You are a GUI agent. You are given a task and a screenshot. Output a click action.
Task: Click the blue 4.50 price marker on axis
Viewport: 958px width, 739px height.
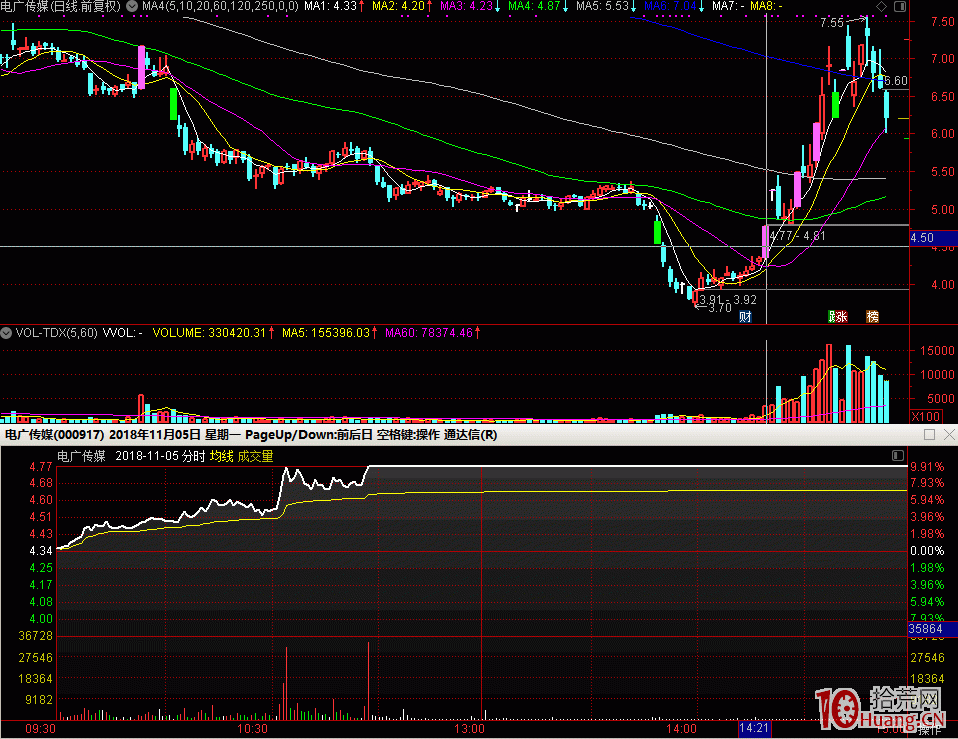click(933, 238)
